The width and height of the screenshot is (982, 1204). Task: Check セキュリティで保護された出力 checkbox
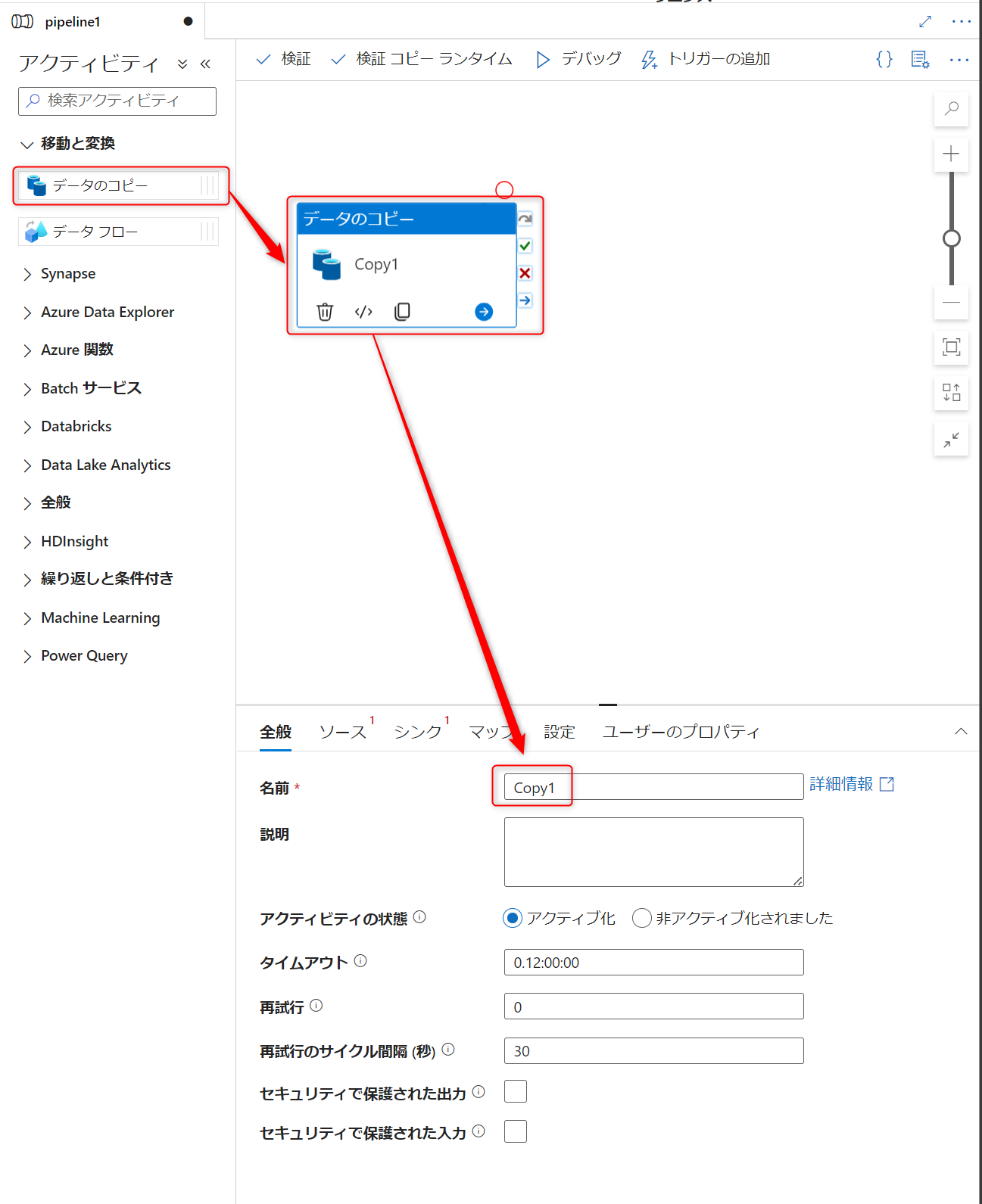(516, 1091)
